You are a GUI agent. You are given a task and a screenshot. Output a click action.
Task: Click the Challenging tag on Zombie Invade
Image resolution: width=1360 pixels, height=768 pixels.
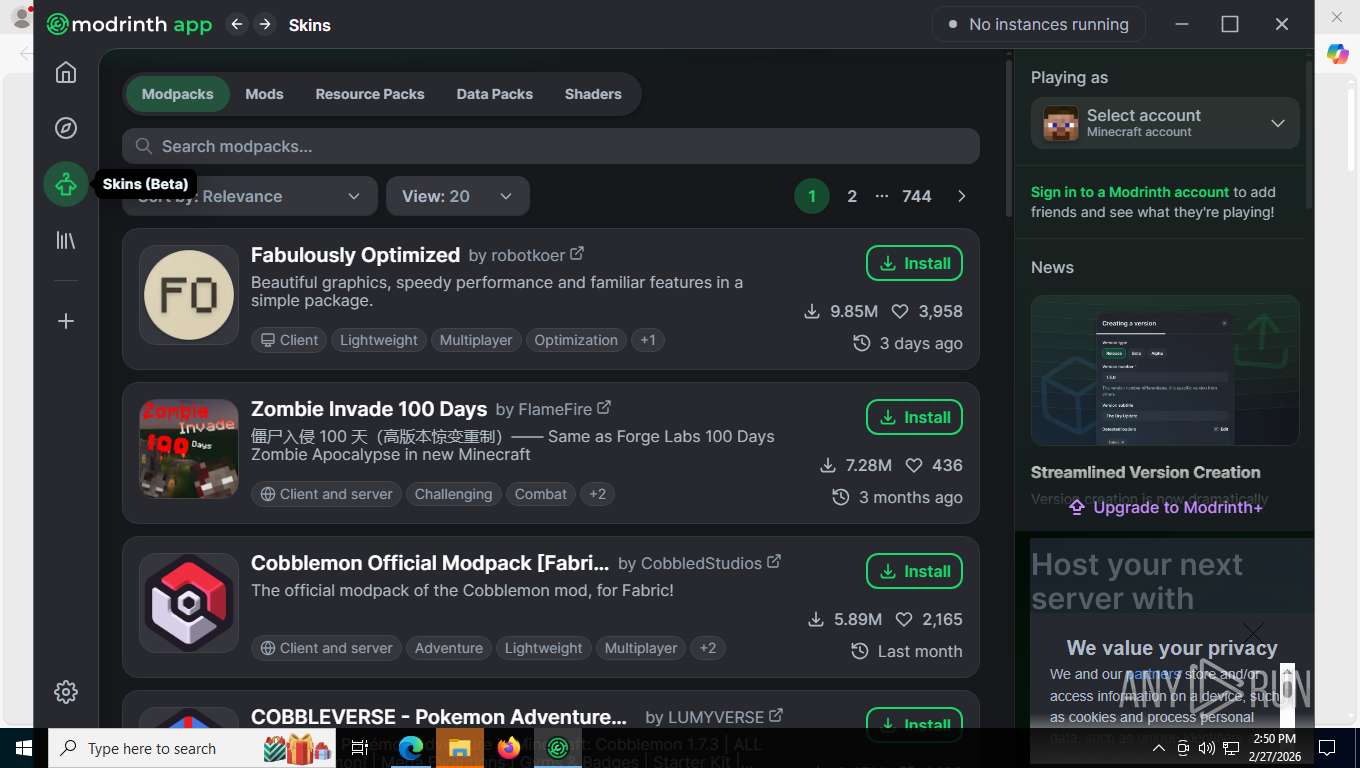(x=453, y=494)
